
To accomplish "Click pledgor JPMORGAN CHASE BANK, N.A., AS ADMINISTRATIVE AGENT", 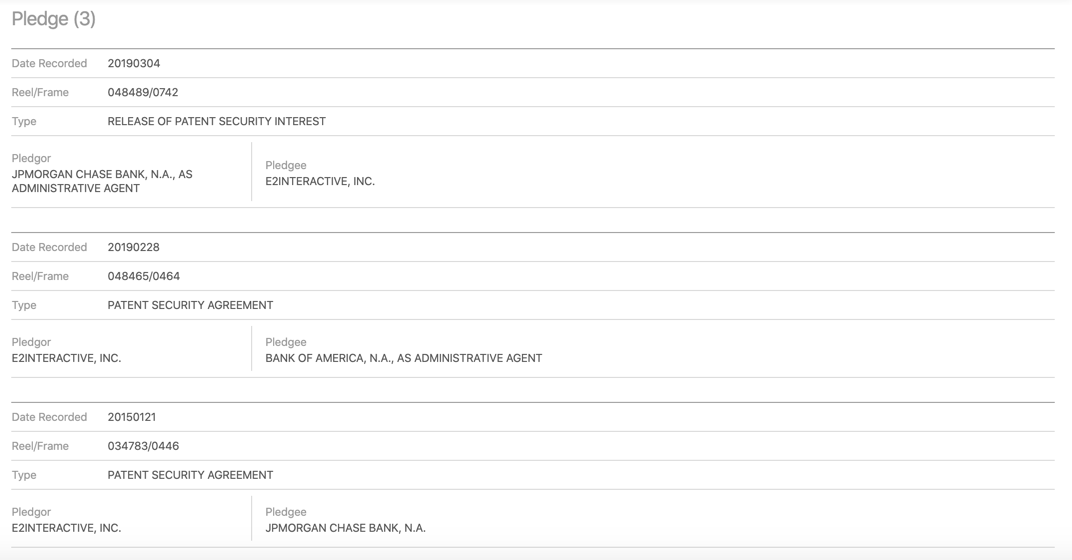I will pyautogui.click(x=101, y=181).
